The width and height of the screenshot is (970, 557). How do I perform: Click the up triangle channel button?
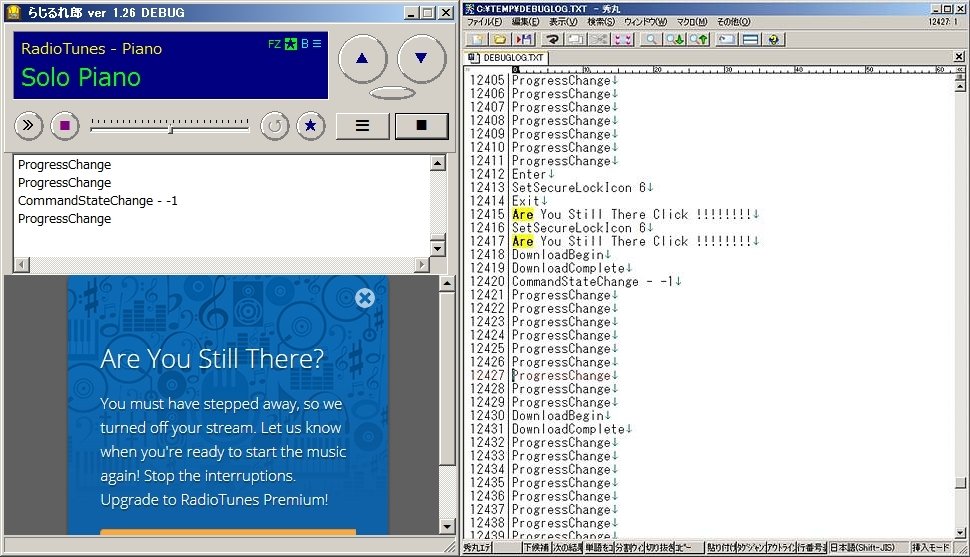[363, 59]
